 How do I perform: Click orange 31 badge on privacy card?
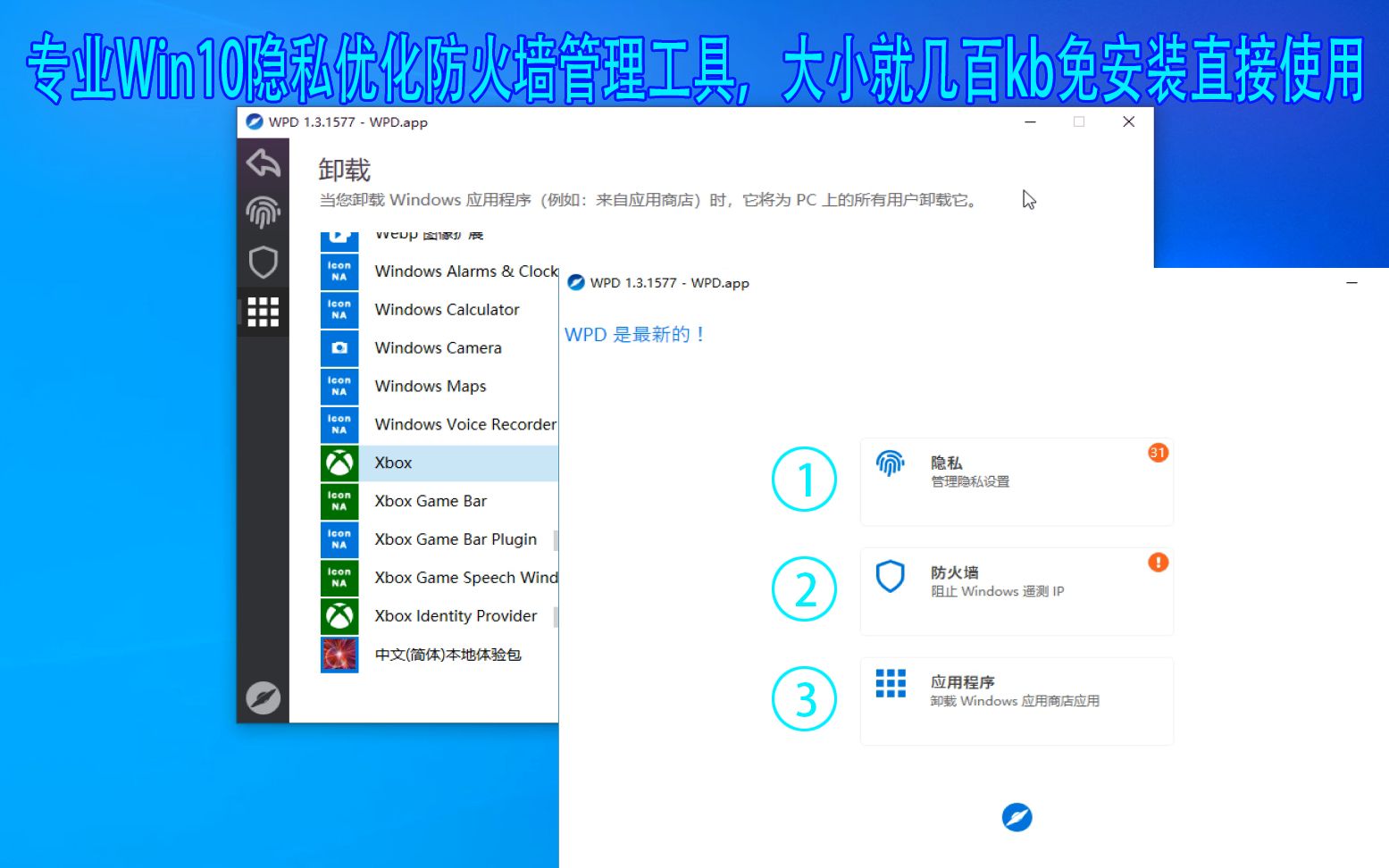coord(1158,453)
